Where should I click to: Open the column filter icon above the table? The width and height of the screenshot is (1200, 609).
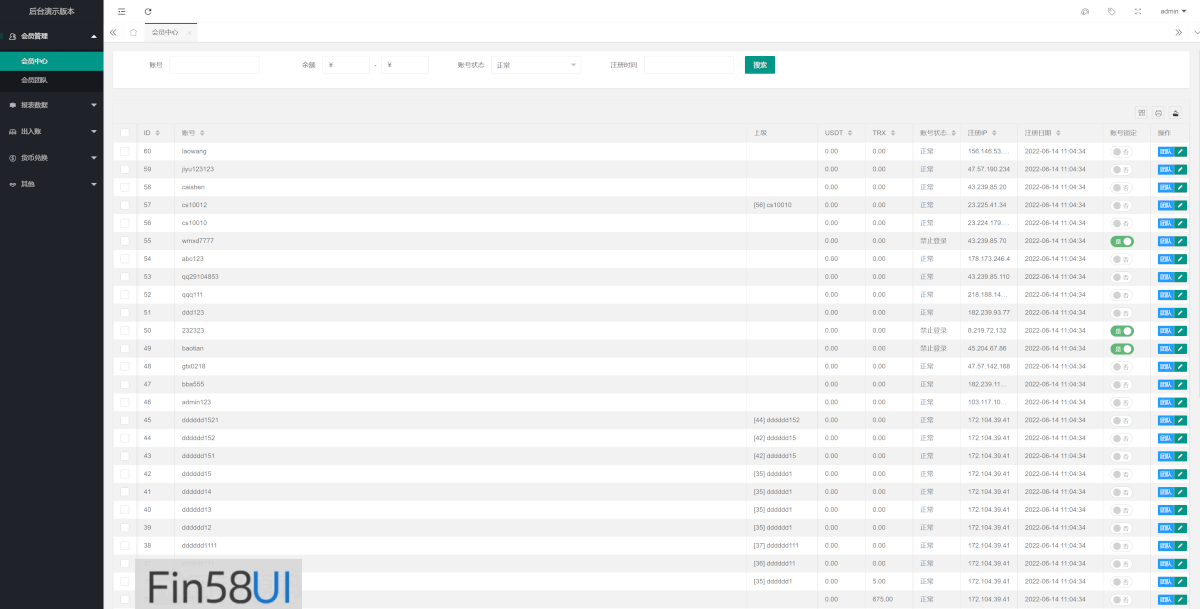tap(1141, 114)
